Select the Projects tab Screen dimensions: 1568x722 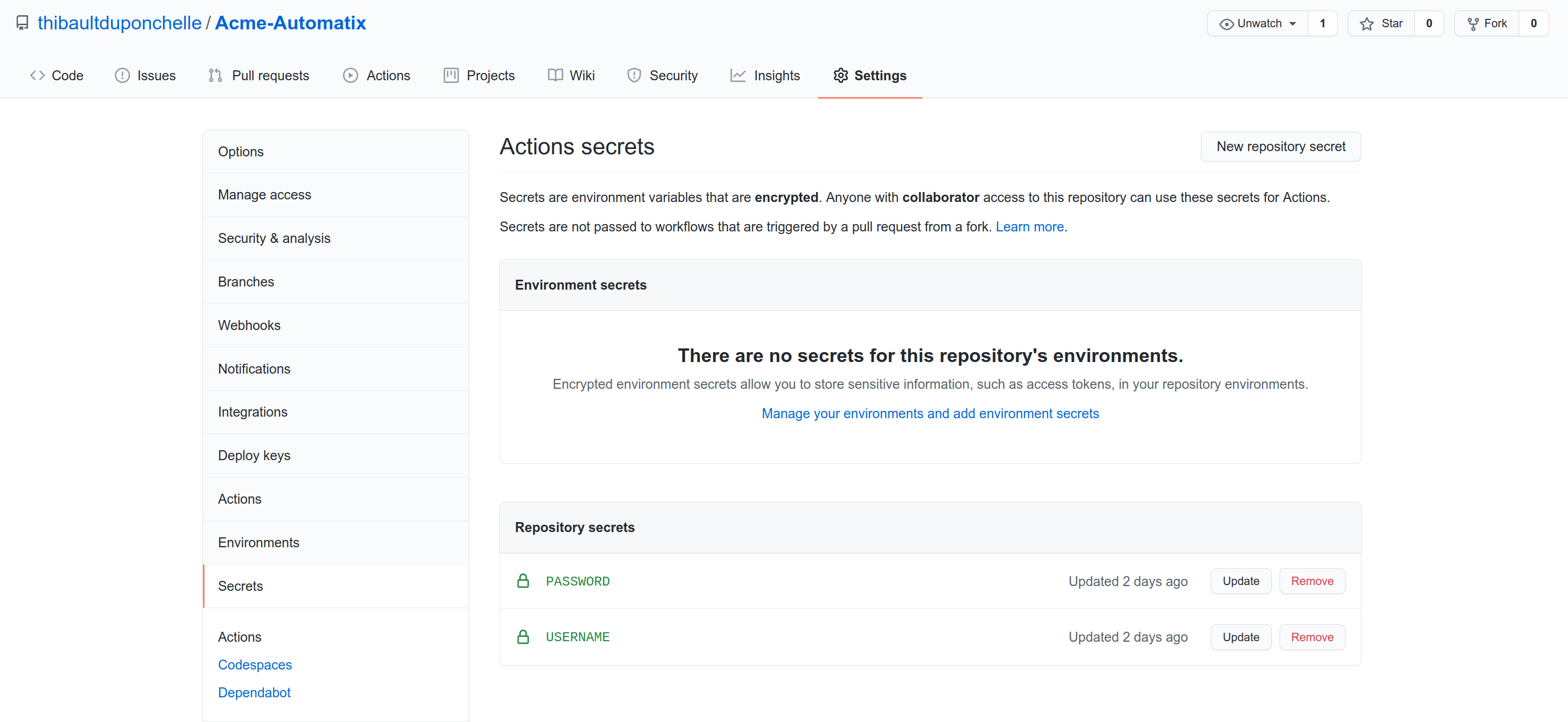click(x=480, y=76)
